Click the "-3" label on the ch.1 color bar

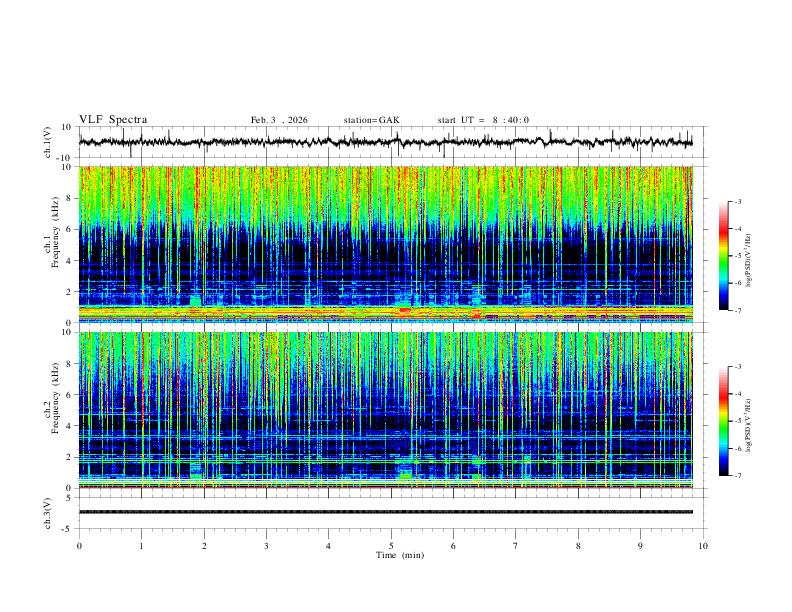pos(738,201)
